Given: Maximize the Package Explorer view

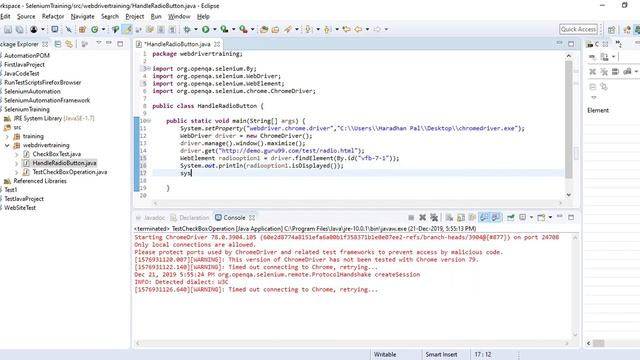Looking at the screenshot, I should click(x=120, y=43).
